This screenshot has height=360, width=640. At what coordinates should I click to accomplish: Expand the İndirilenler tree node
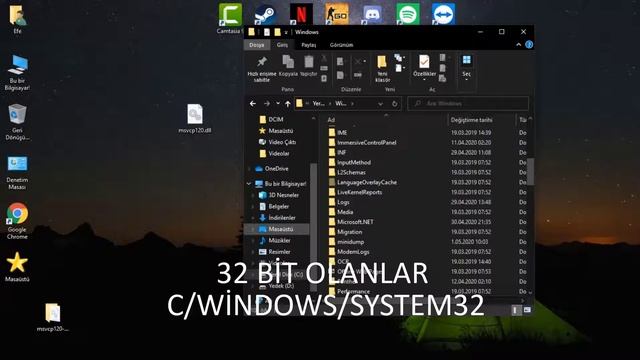coord(253,218)
